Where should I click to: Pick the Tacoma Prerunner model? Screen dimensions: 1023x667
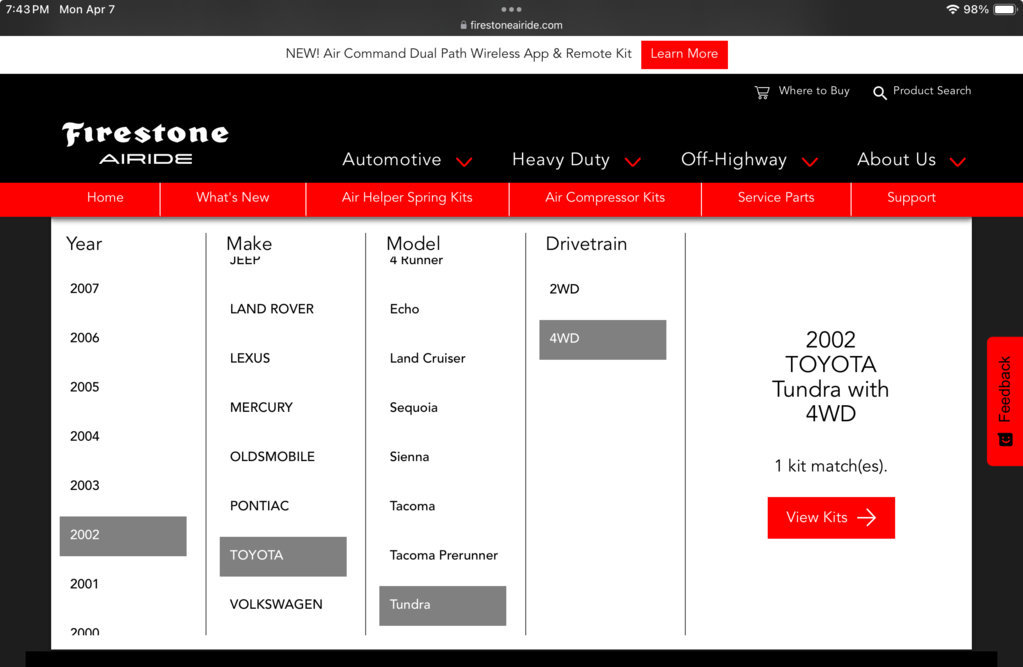[x=442, y=555]
